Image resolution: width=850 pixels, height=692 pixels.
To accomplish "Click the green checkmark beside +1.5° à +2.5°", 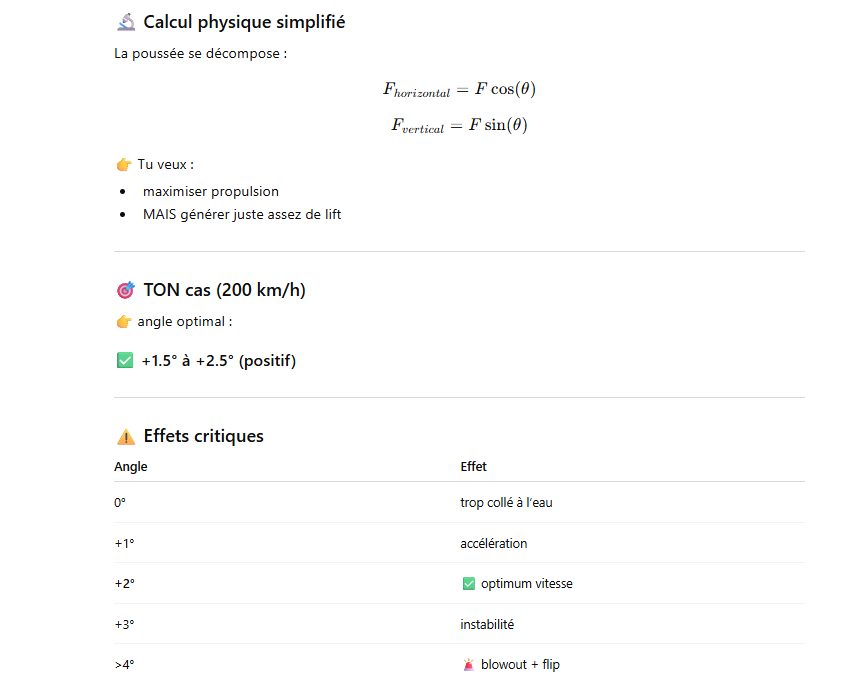I will coord(125,361).
